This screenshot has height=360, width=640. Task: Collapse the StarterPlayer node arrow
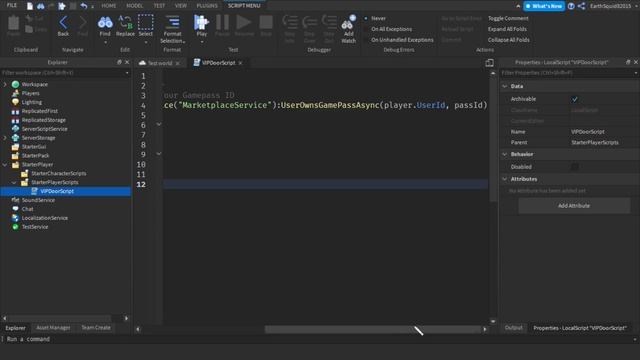[5, 164]
